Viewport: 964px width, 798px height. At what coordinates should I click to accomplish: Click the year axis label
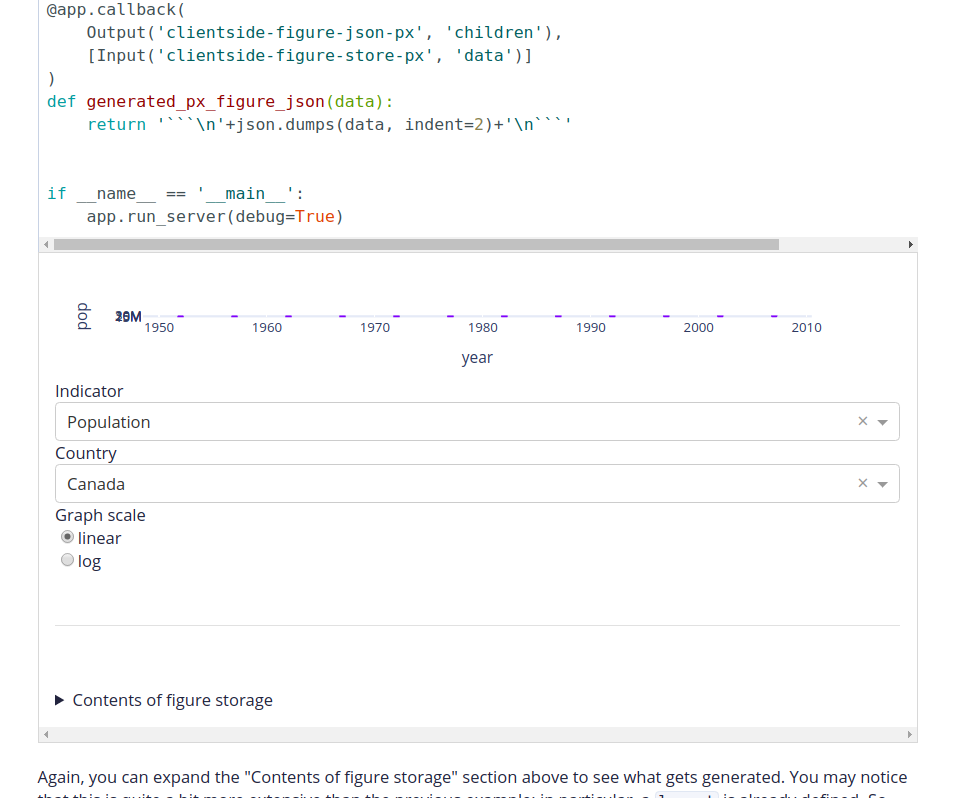477,357
